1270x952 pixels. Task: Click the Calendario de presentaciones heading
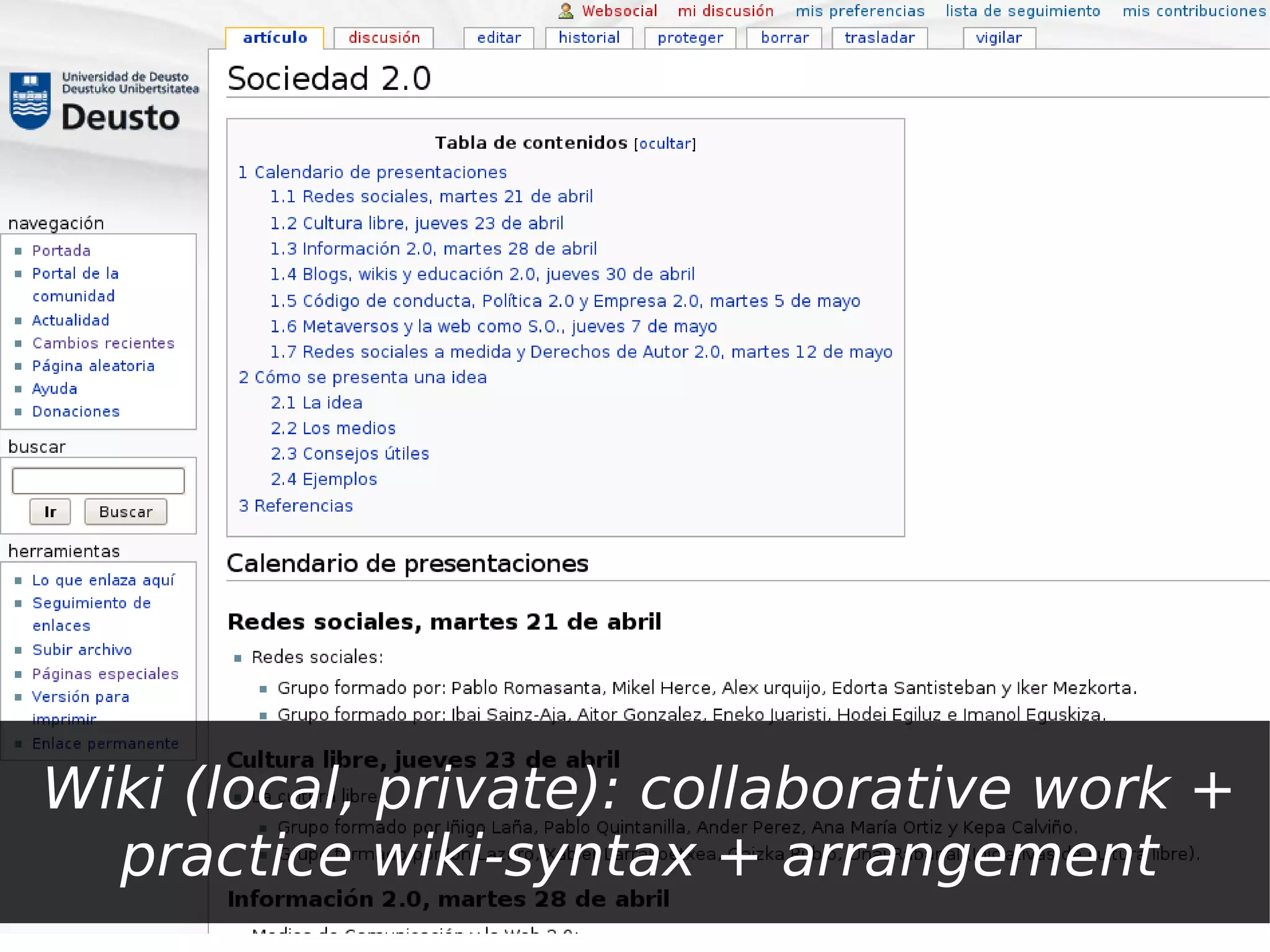click(407, 564)
